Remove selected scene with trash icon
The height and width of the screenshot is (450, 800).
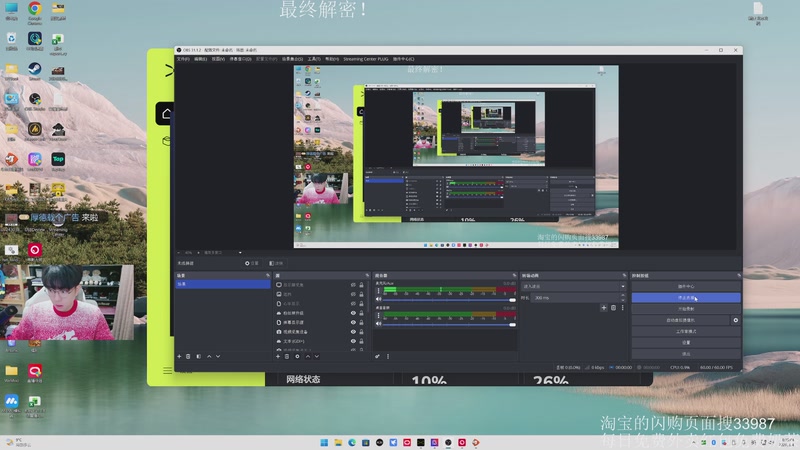point(188,356)
